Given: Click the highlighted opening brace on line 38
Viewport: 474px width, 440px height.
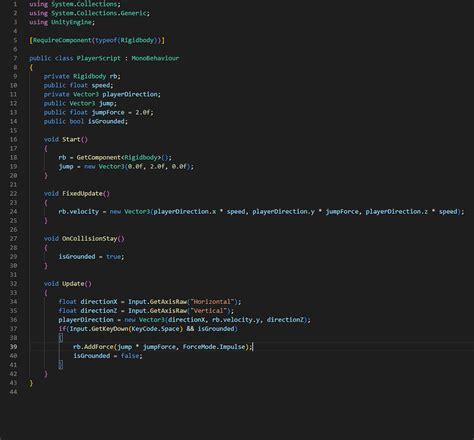Looking at the screenshot, I should point(60,338).
